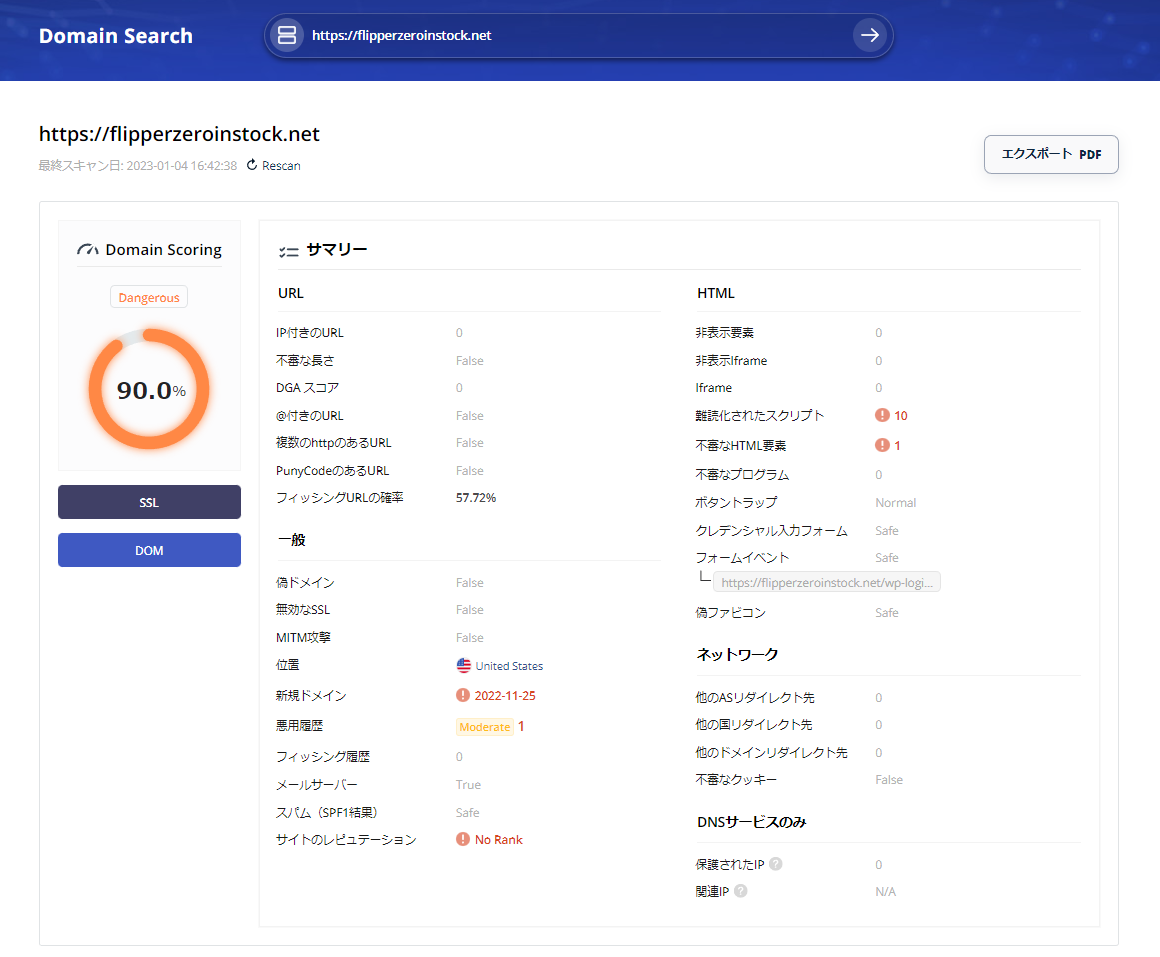Click the Rescan link
Screen dimensions: 1160x957
(281, 166)
